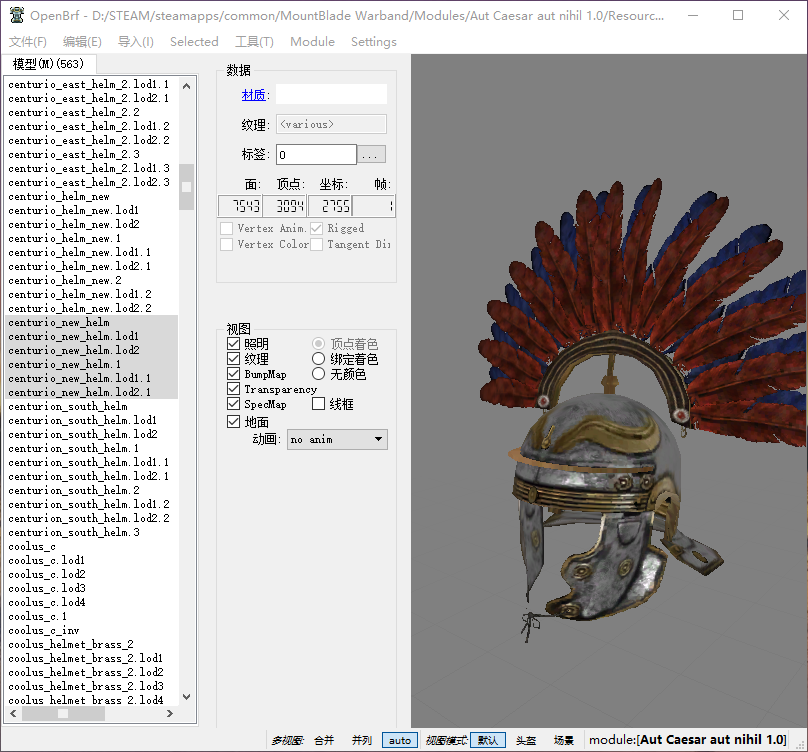Select the 头盔 helmet view mode

tap(526, 740)
